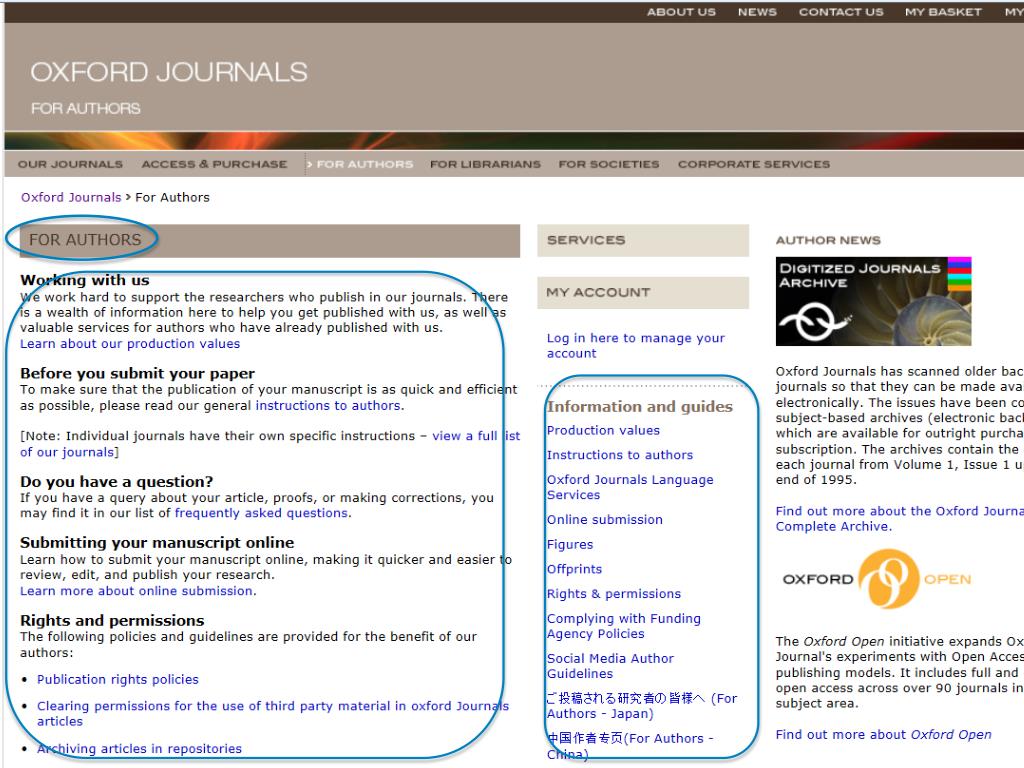Image resolution: width=1024 pixels, height=768 pixels.
Task: Click the Author News heading
Action: (x=828, y=240)
